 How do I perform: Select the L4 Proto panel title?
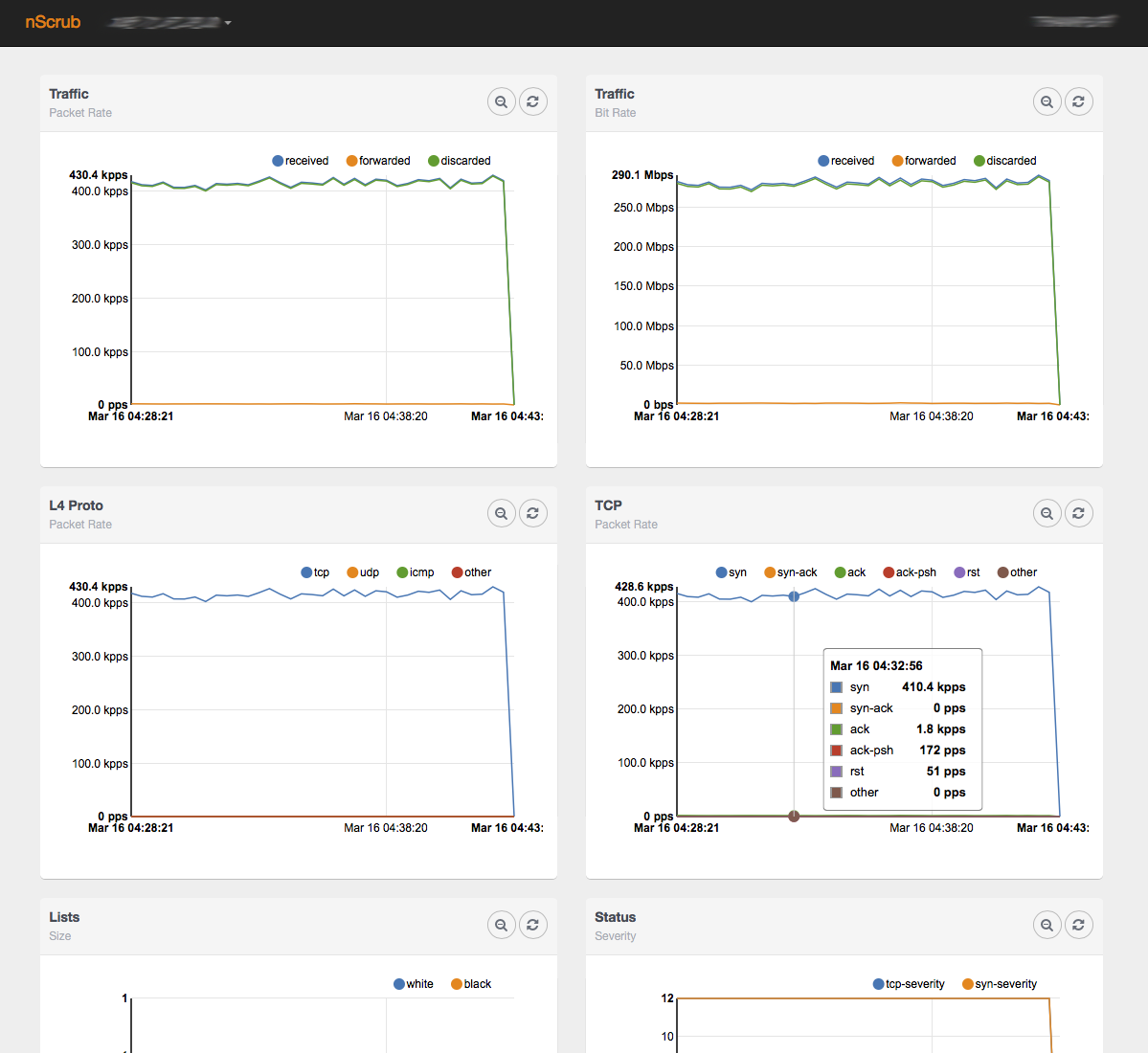(x=77, y=505)
